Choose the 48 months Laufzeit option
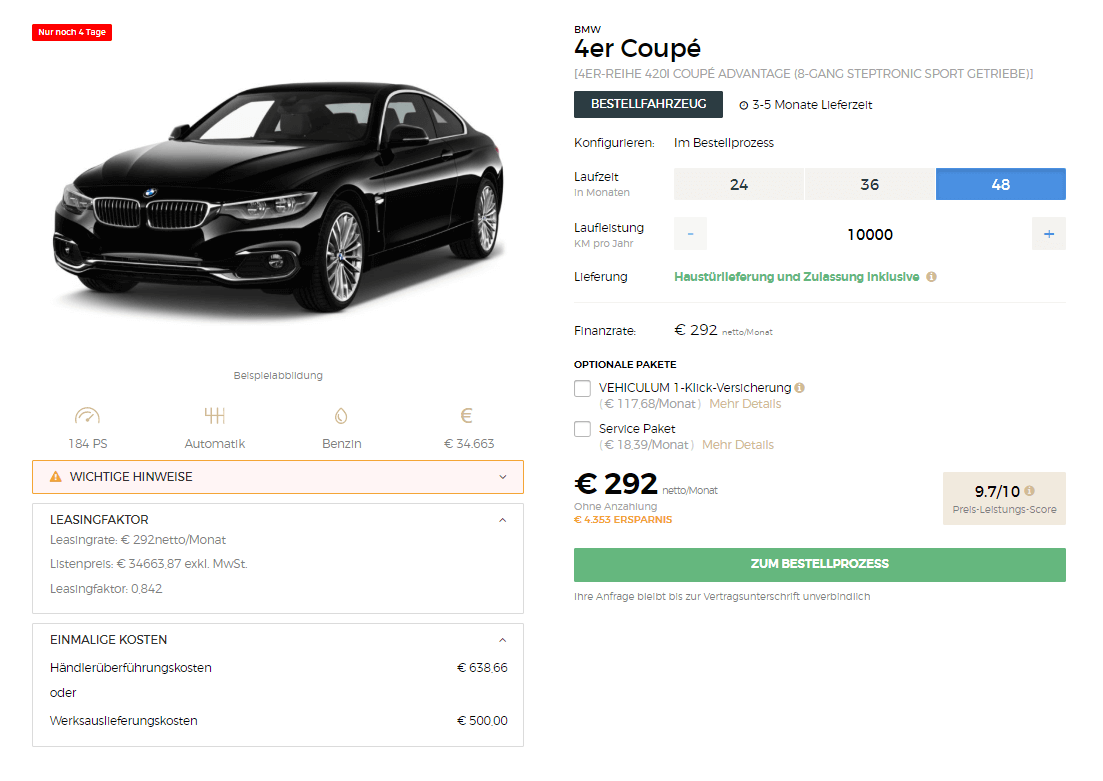Screen dimensions: 1103x781 [1000, 184]
